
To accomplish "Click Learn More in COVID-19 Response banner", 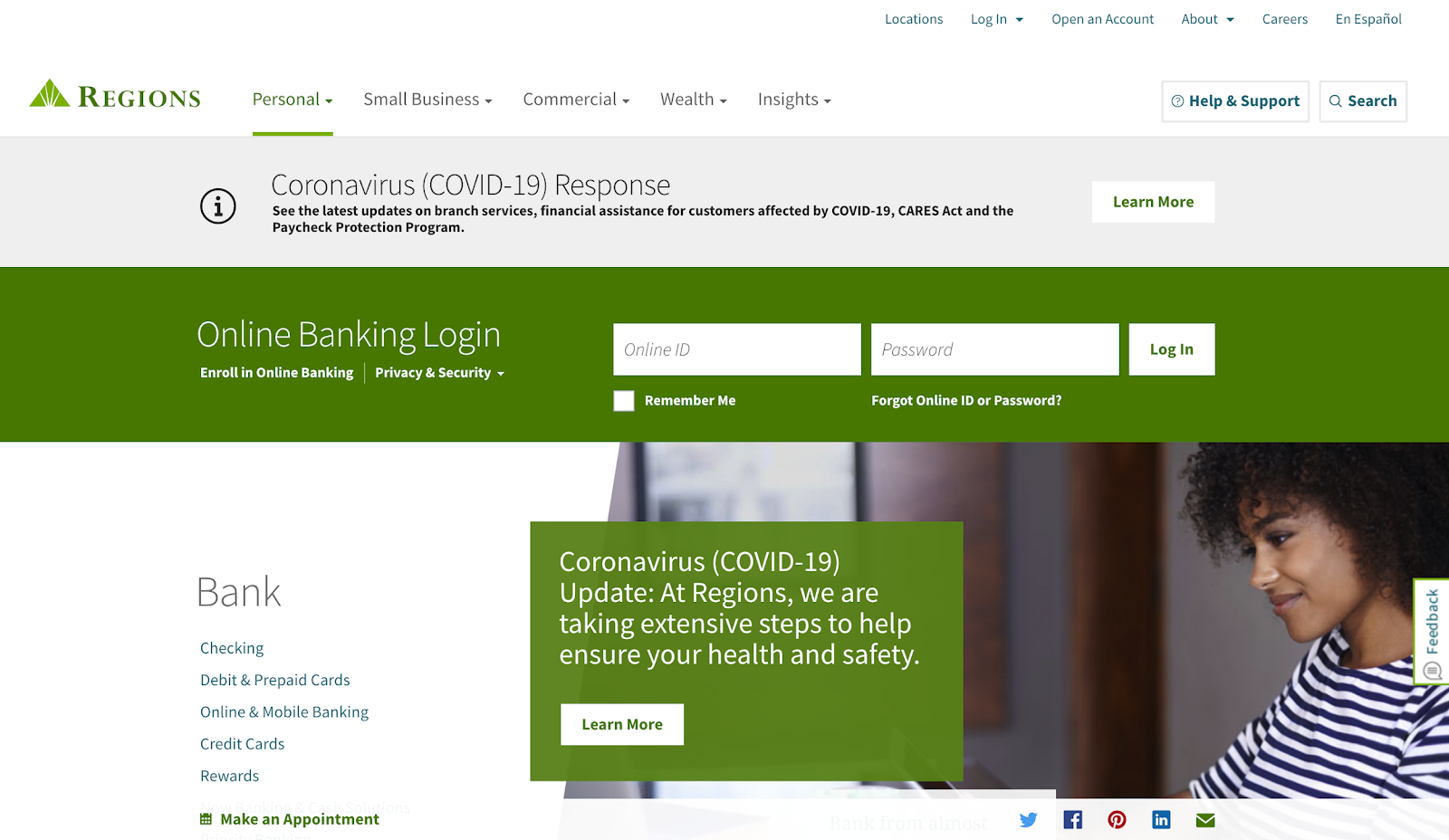I will tap(1153, 202).
